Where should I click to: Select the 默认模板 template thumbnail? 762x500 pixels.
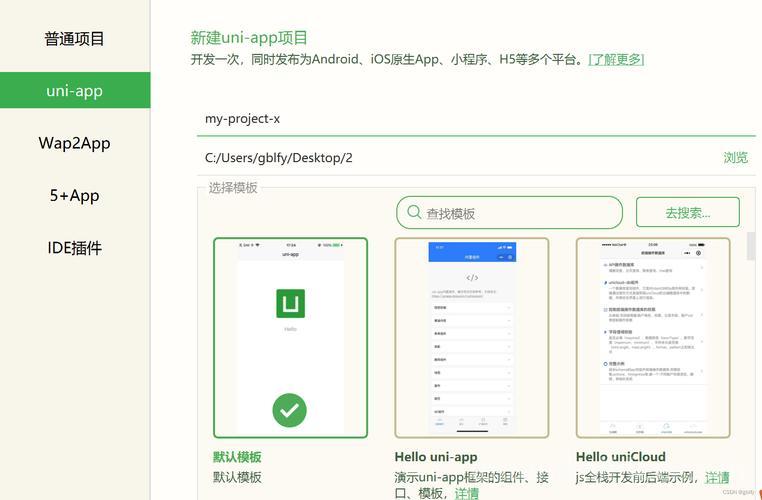tap(291, 338)
